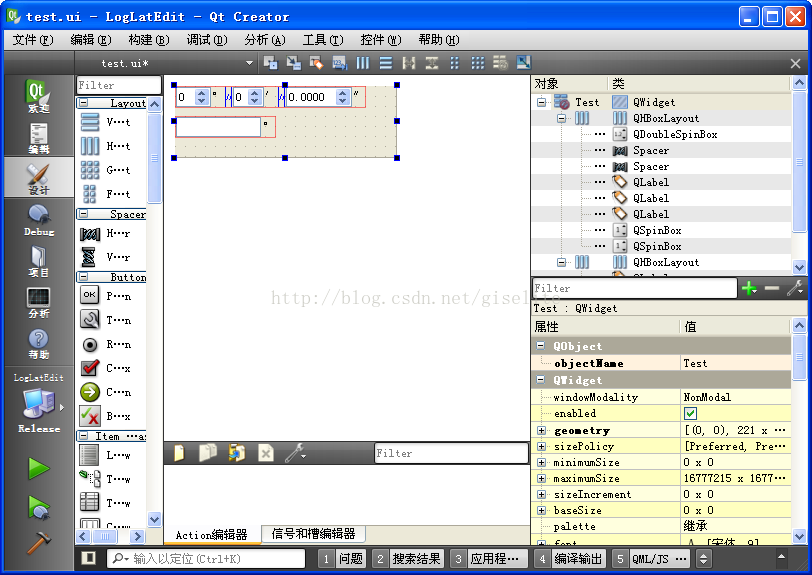
Task: Click Edit Widgets toolbar icon
Action: 270,63
